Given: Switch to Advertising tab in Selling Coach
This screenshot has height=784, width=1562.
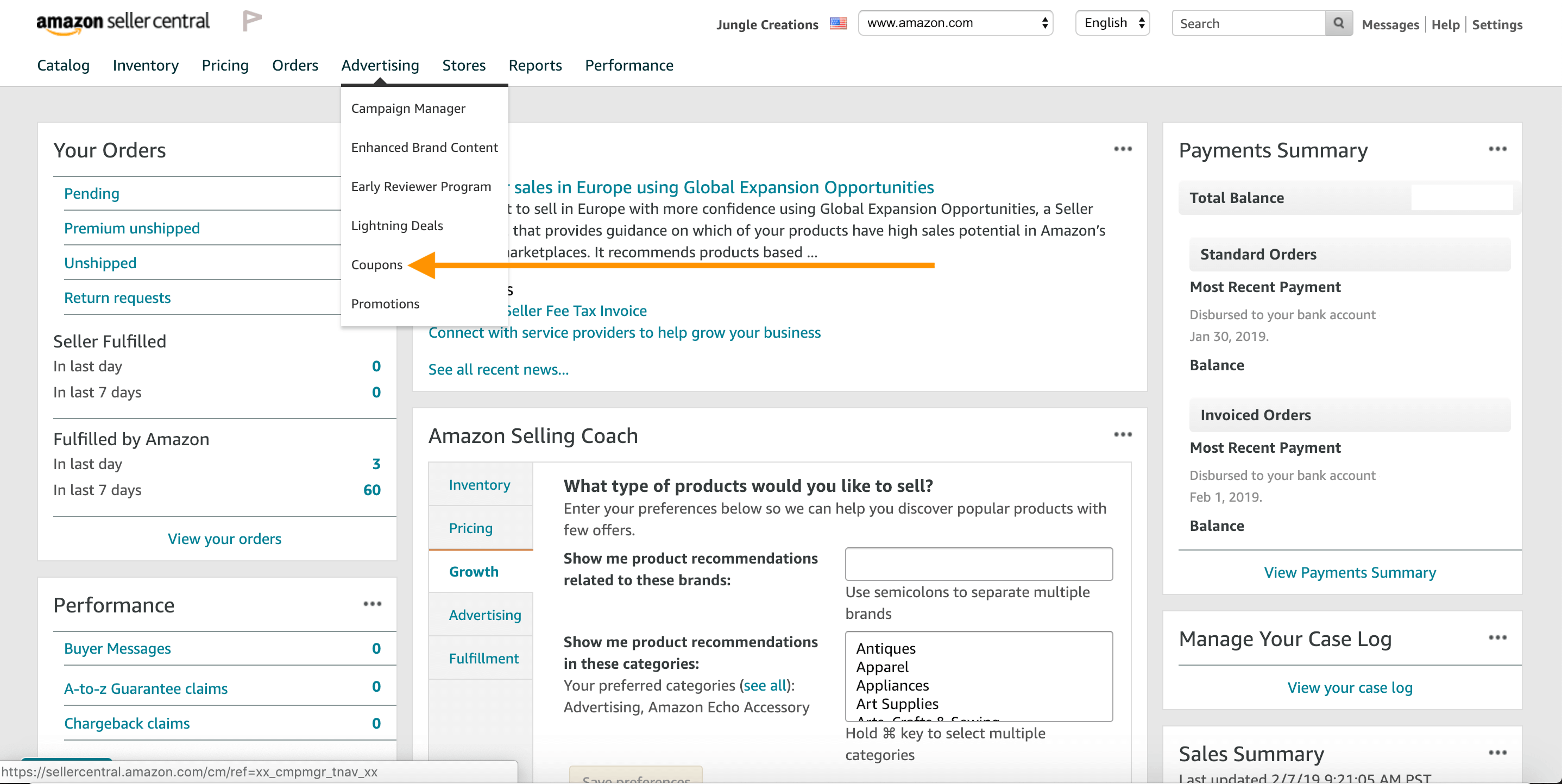Looking at the screenshot, I should coord(480,615).
